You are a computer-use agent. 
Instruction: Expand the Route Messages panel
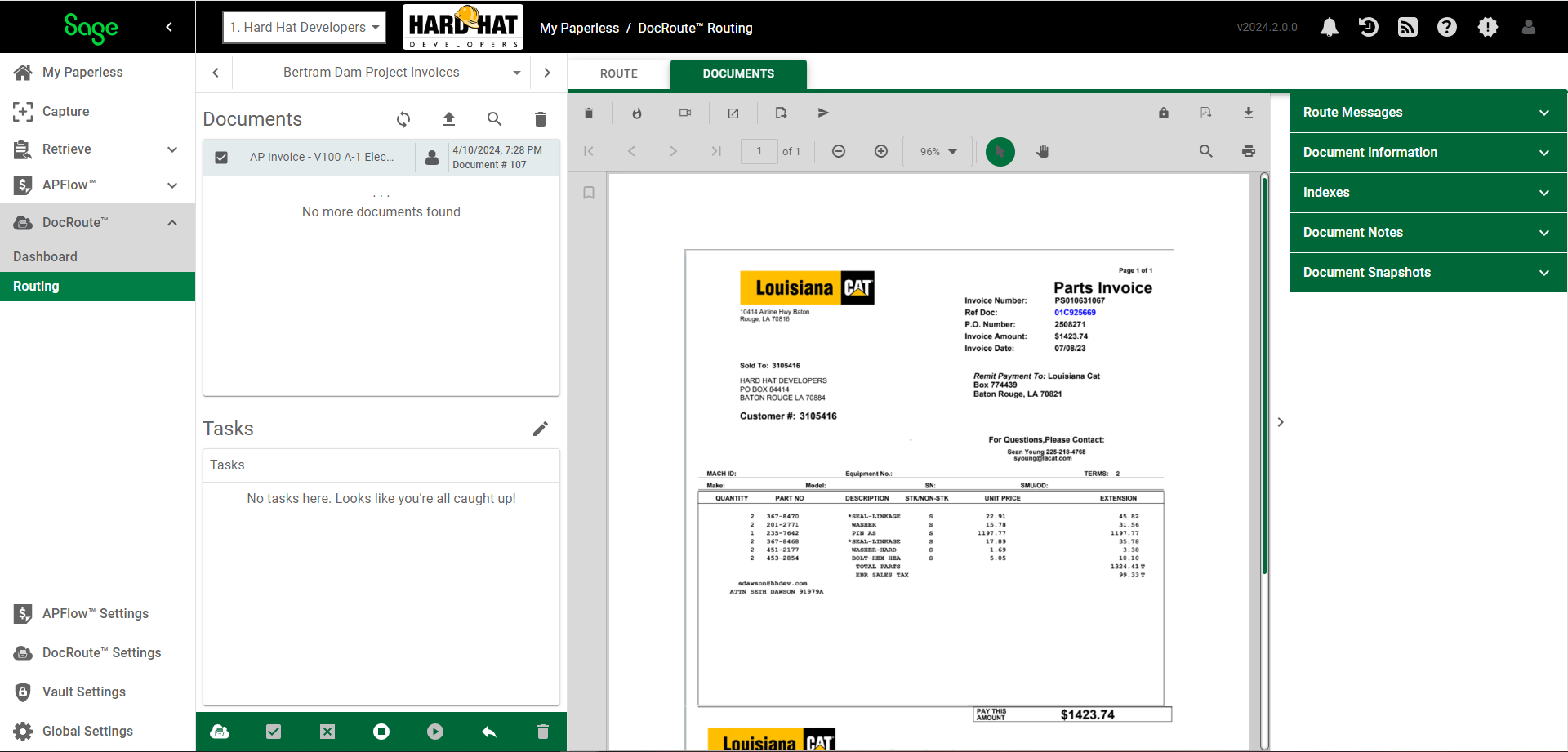[1428, 113]
